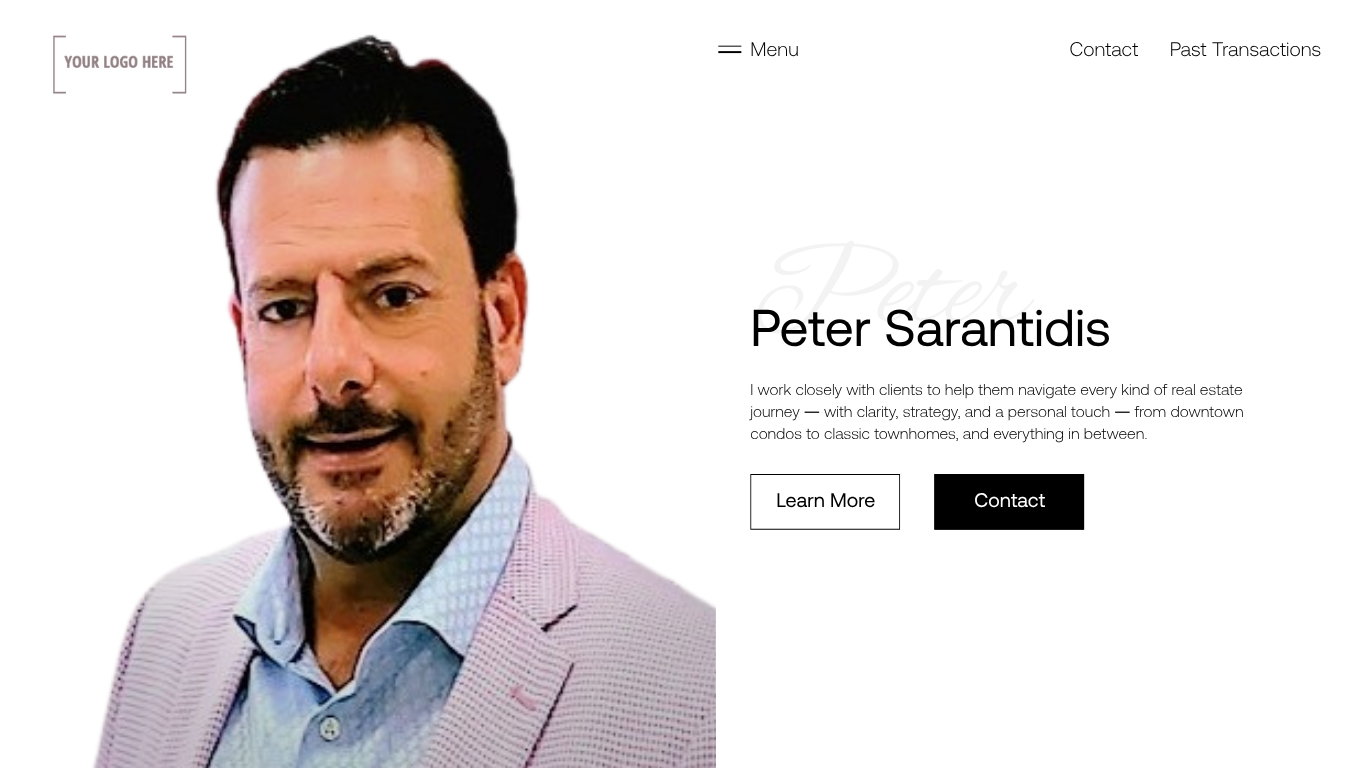Click the black Contact button
1366x768 pixels.
pyautogui.click(x=1009, y=502)
